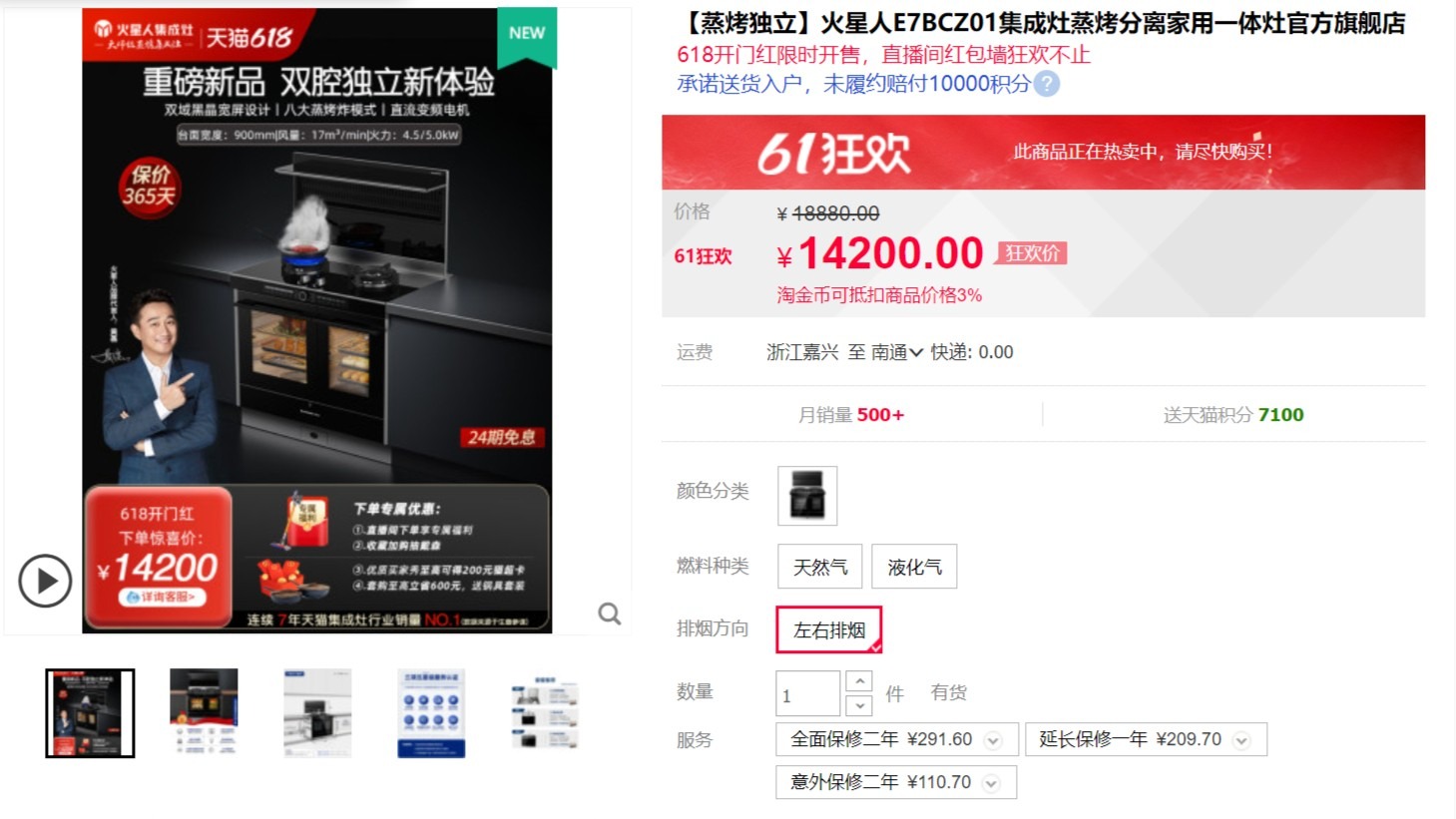1456x819 pixels.
Task: Toggle the 左右排烟 exhaust direction option
Action: pyautogui.click(x=829, y=630)
